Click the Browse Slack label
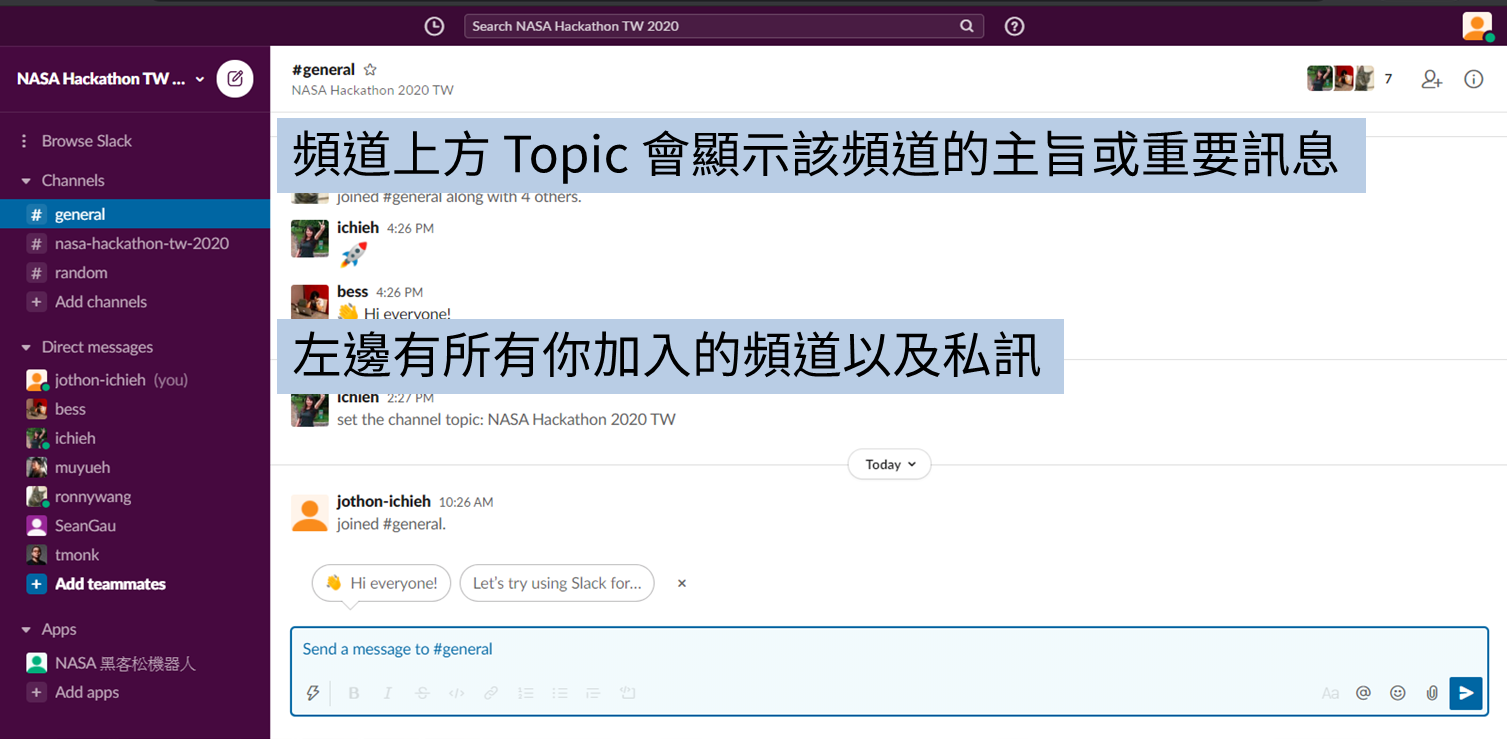The width and height of the screenshot is (1507, 739). 87,141
